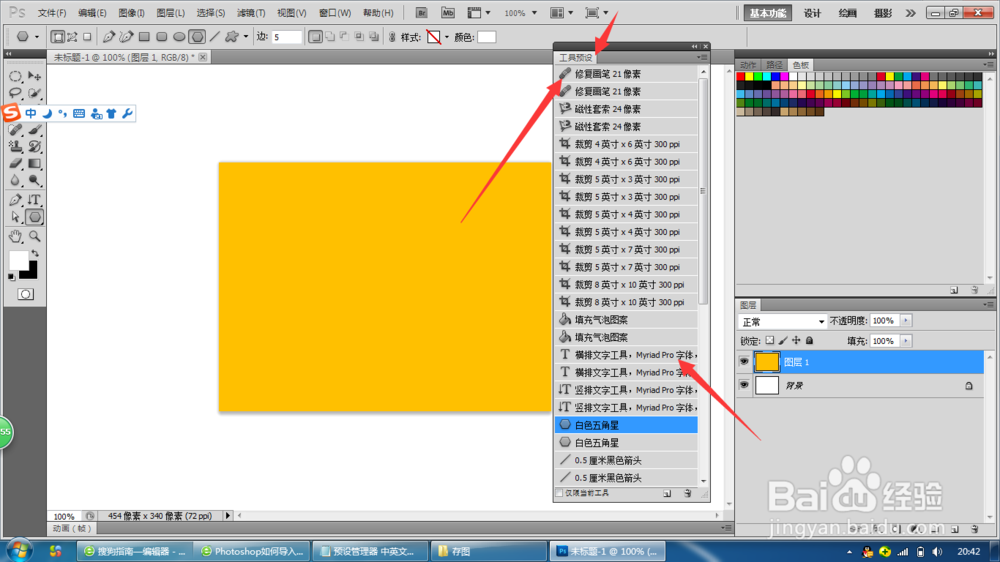Select the Move tool
1000x562 pixels.
tap(34, 77)
